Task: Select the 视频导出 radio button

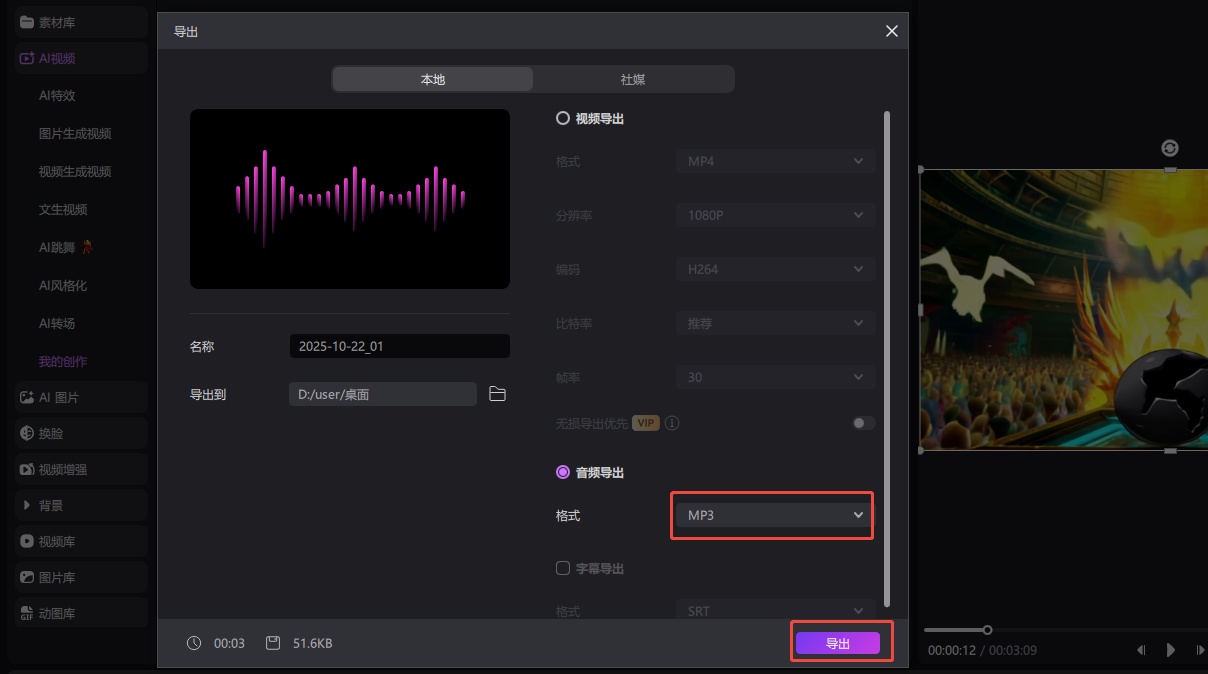Action: (x=562, y=118)
